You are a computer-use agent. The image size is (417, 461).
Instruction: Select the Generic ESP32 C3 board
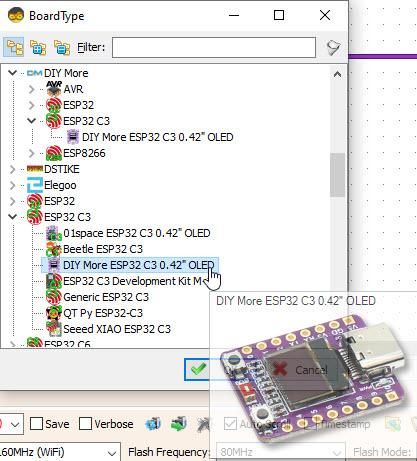[x=106, y=297]
